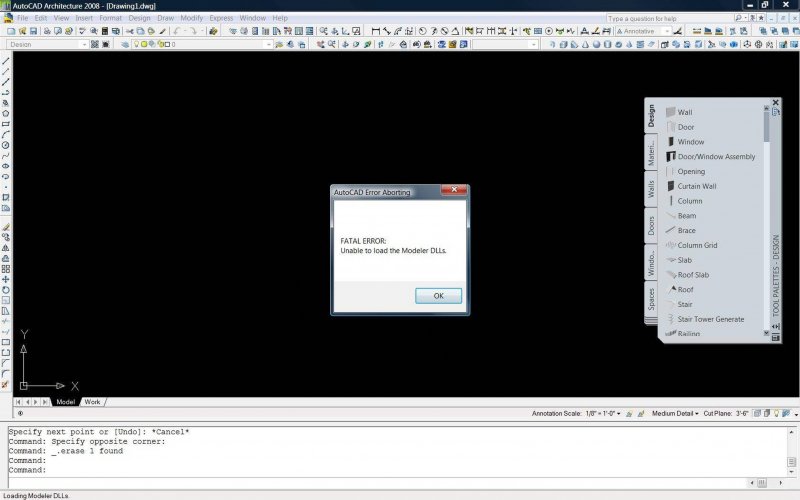800x500 pixels.
Task: Select the Stair Tower Generate tool
Action: click(705, 319)
